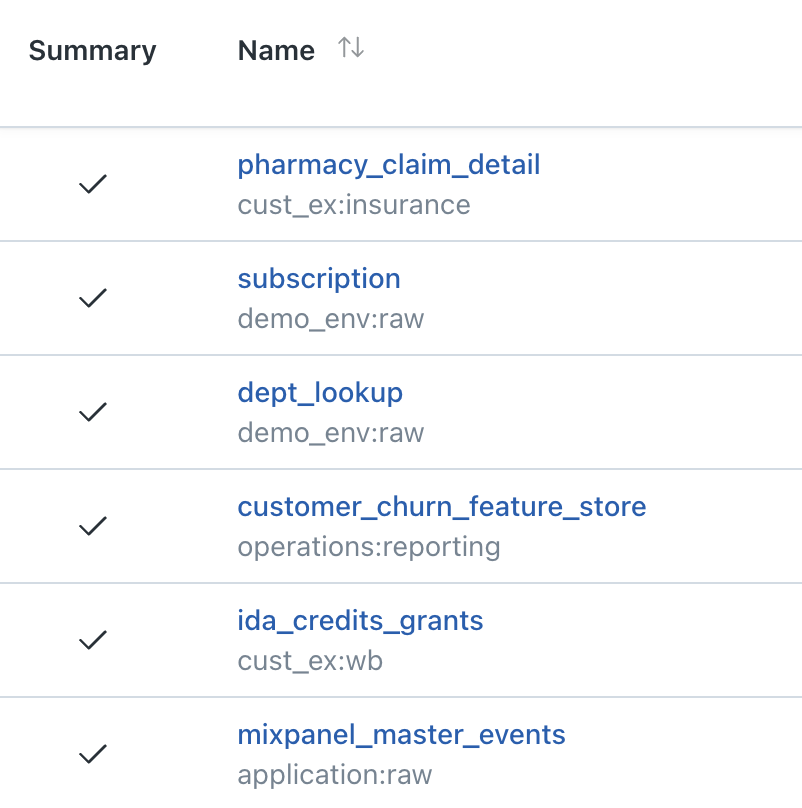Click checkmark icon for subscription row

[x=93, y=298]
